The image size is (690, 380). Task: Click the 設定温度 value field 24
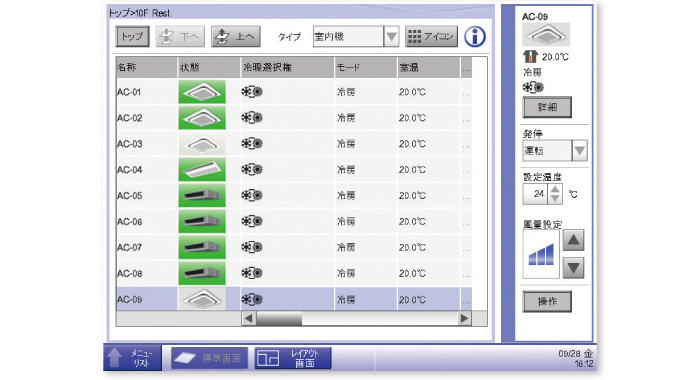535,194
